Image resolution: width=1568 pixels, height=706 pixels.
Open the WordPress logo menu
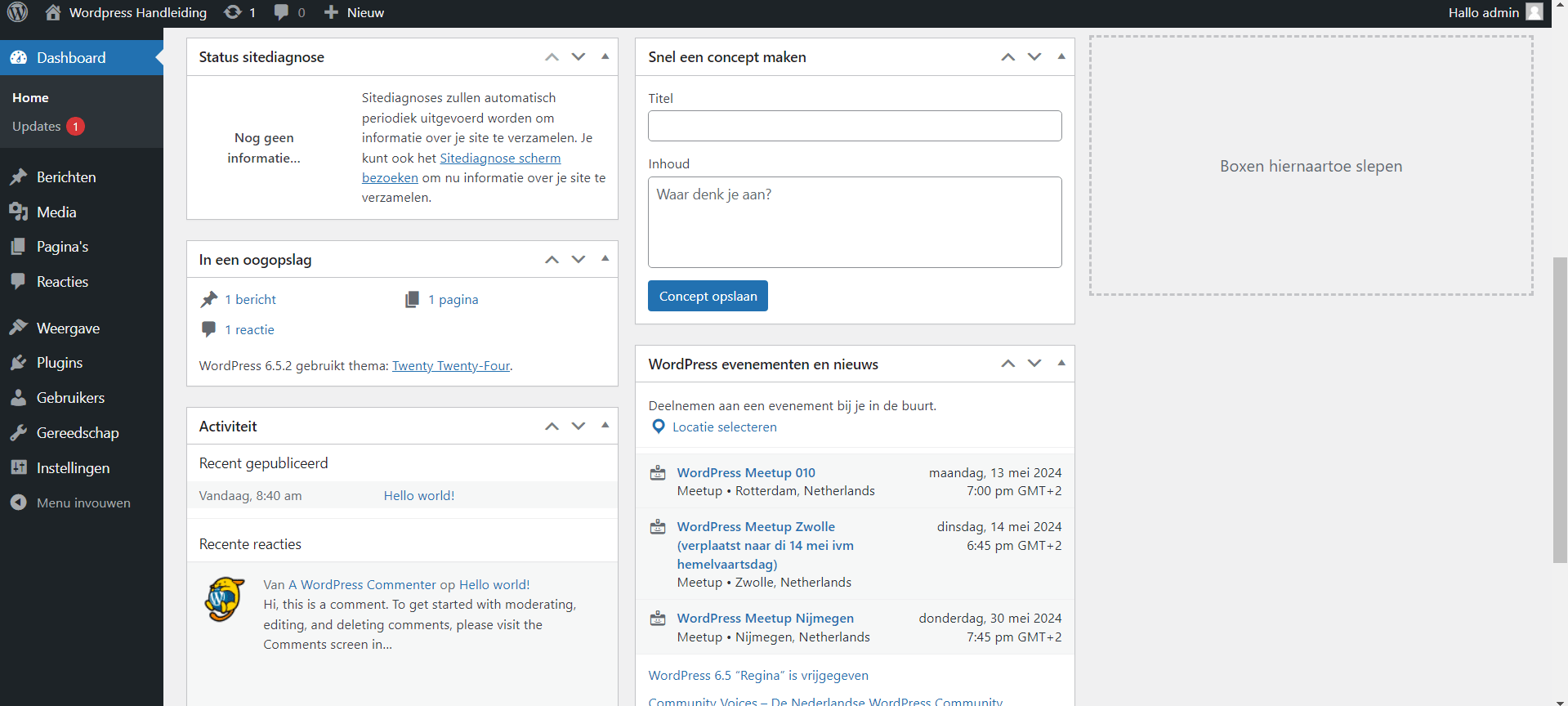point(18,12)
